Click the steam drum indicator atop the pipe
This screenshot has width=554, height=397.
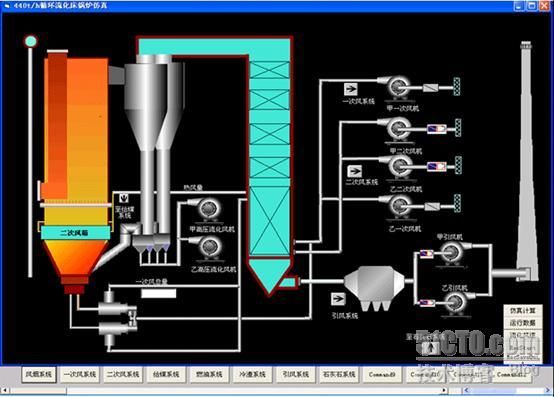30,41
